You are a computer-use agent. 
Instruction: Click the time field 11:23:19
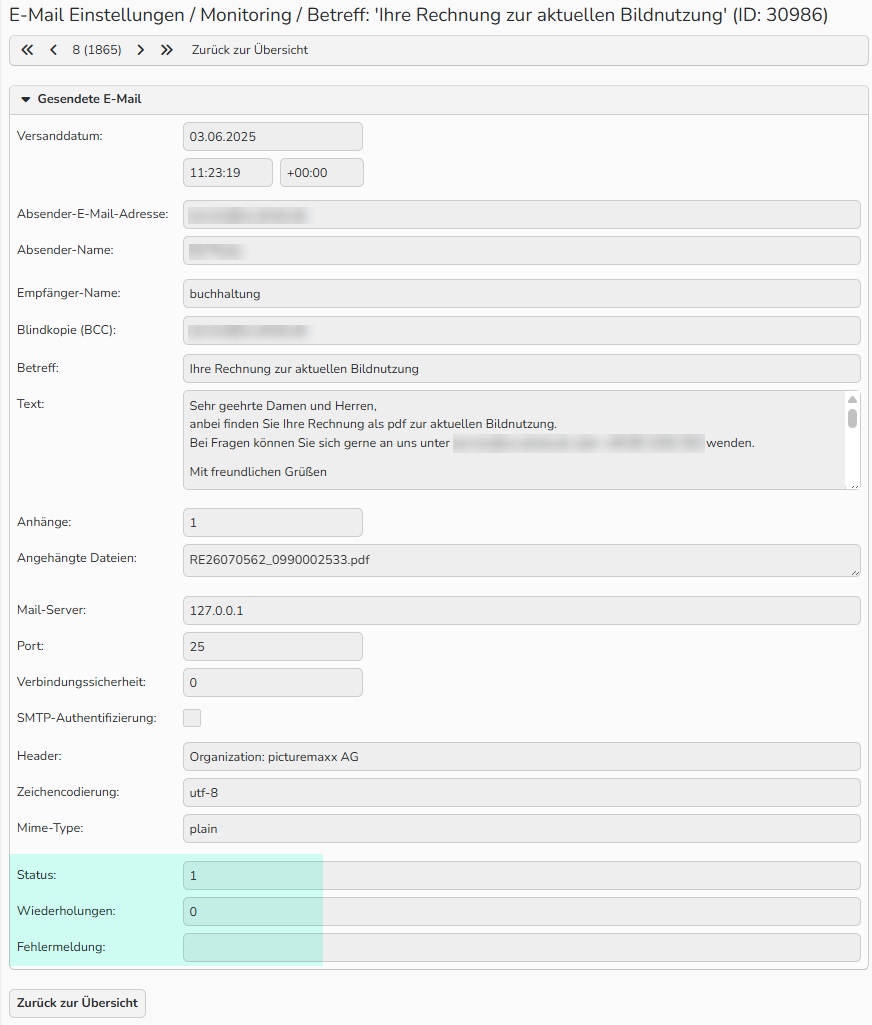tap(227, 173)
